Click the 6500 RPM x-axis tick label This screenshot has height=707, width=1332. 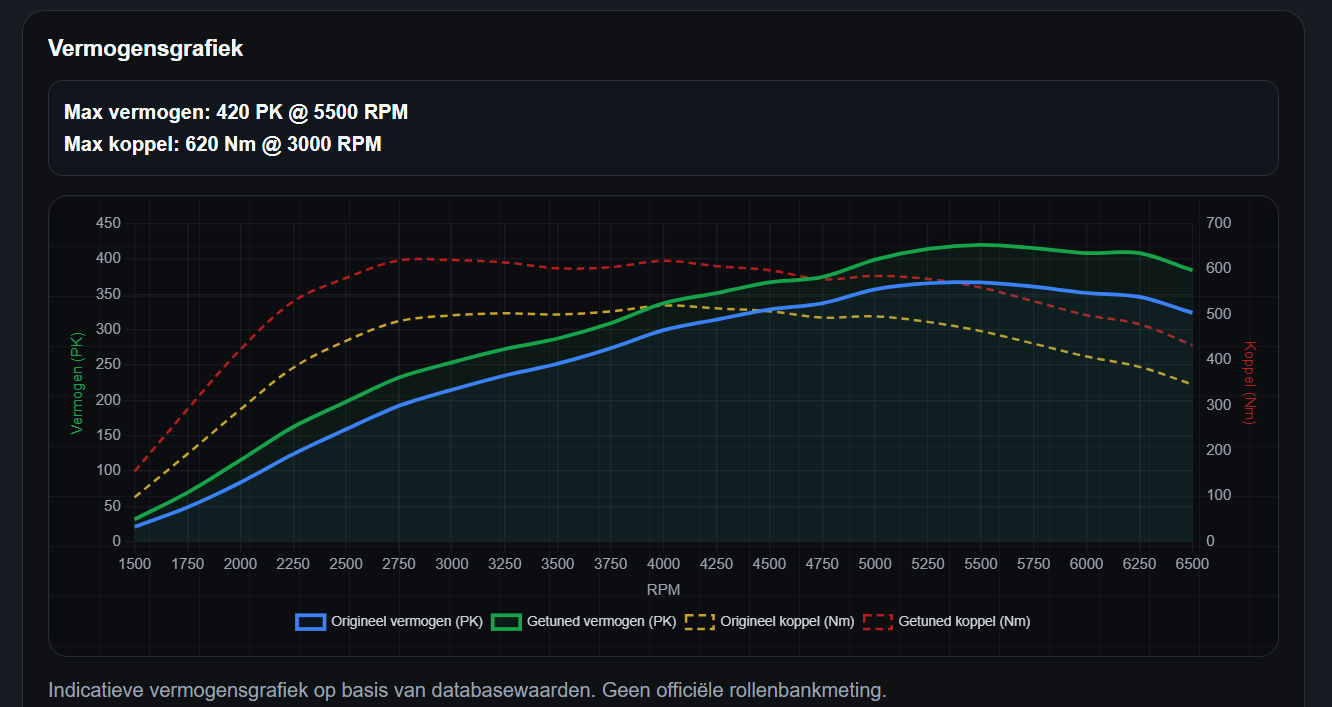[1192, 564]
